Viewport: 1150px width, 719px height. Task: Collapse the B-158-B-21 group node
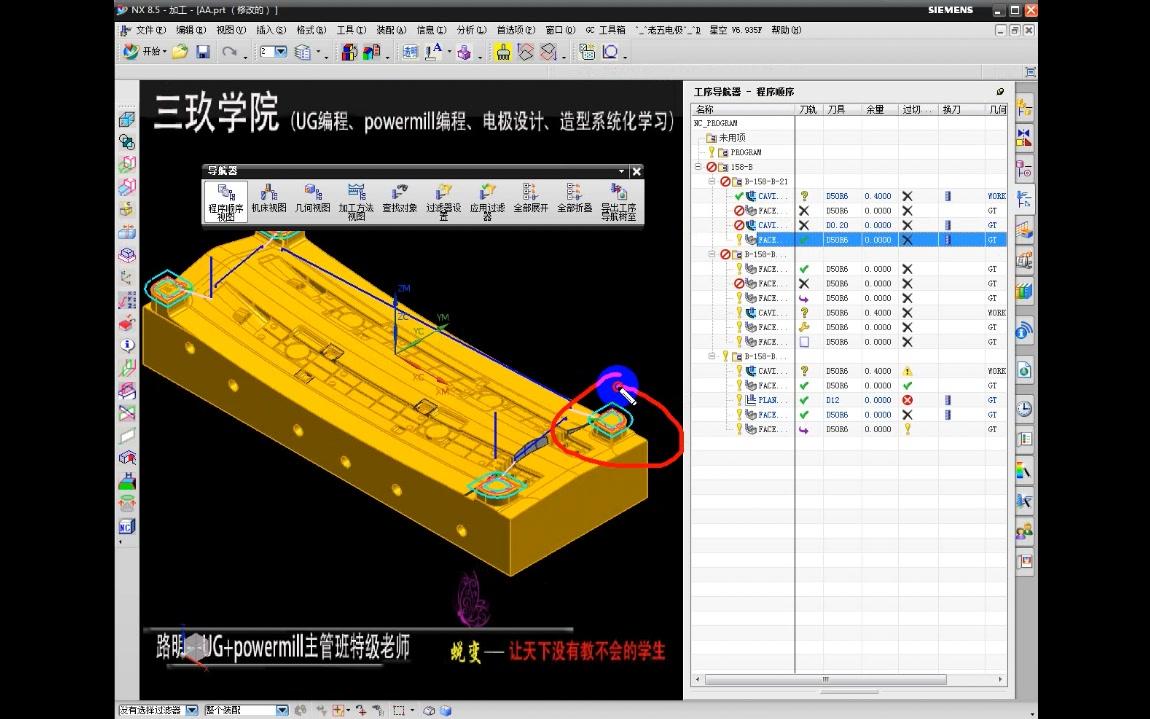710,181
